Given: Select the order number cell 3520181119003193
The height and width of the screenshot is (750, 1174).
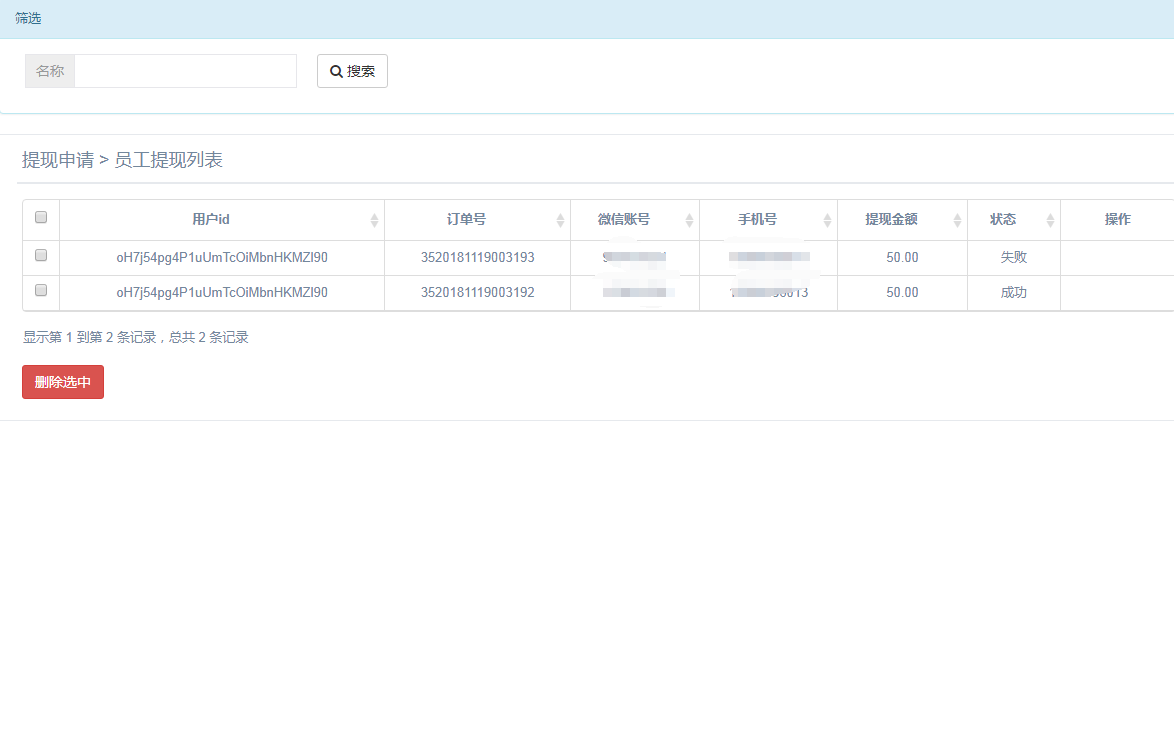Looking at the screenshot, I should 477,258.
